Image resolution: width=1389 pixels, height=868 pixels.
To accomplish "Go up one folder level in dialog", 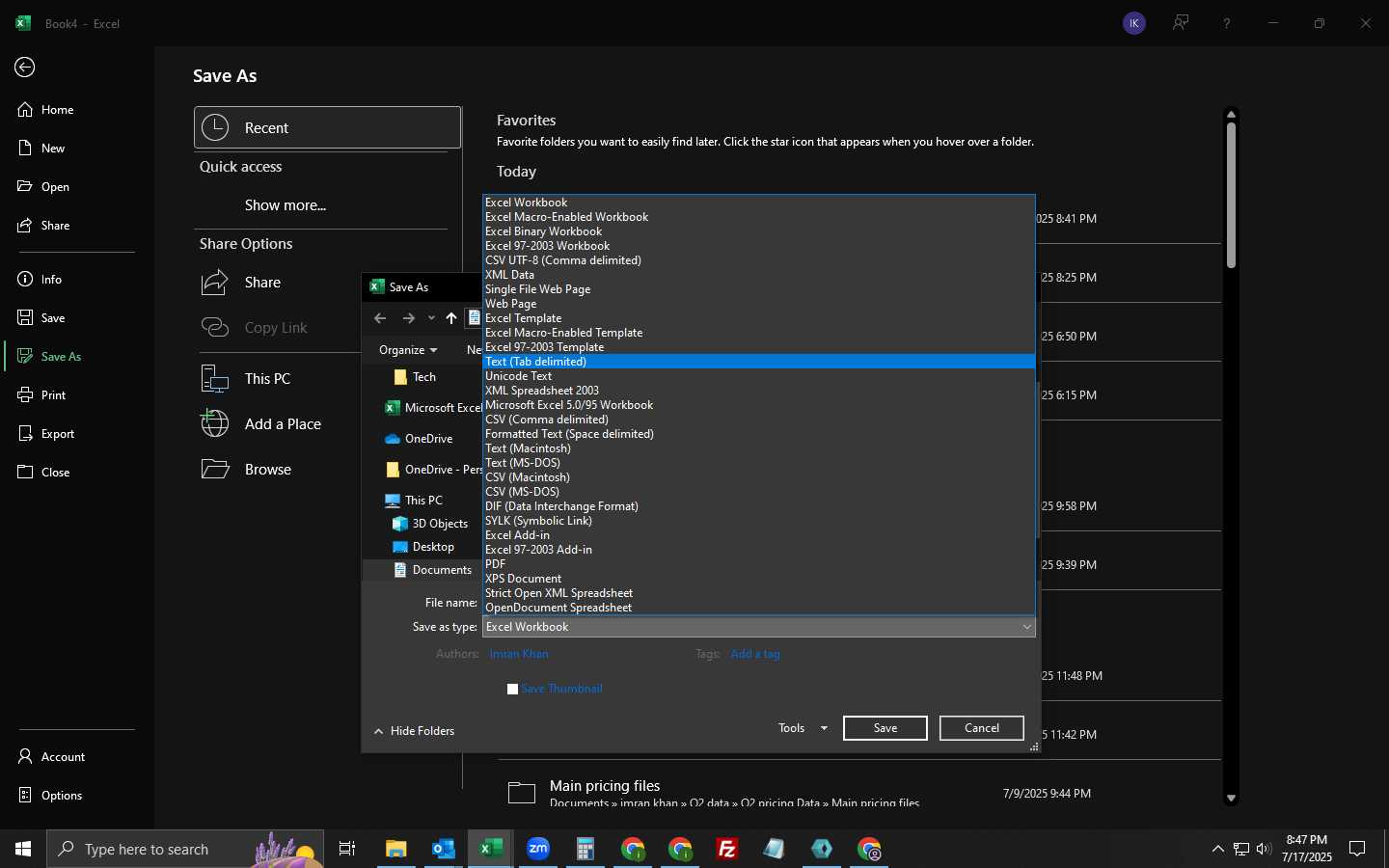I will click(x=451, y=318).
